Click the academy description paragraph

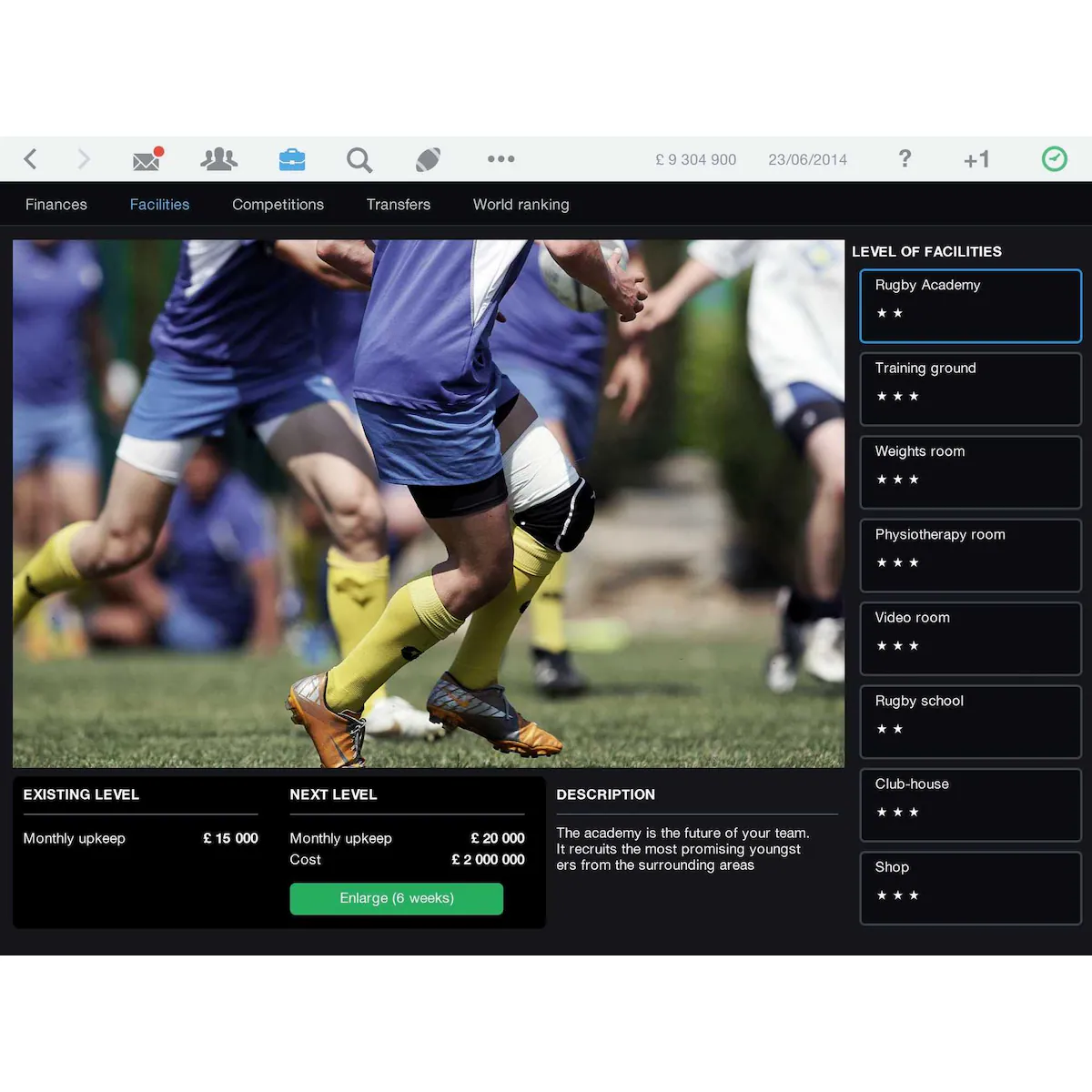[x=682, y=849]
